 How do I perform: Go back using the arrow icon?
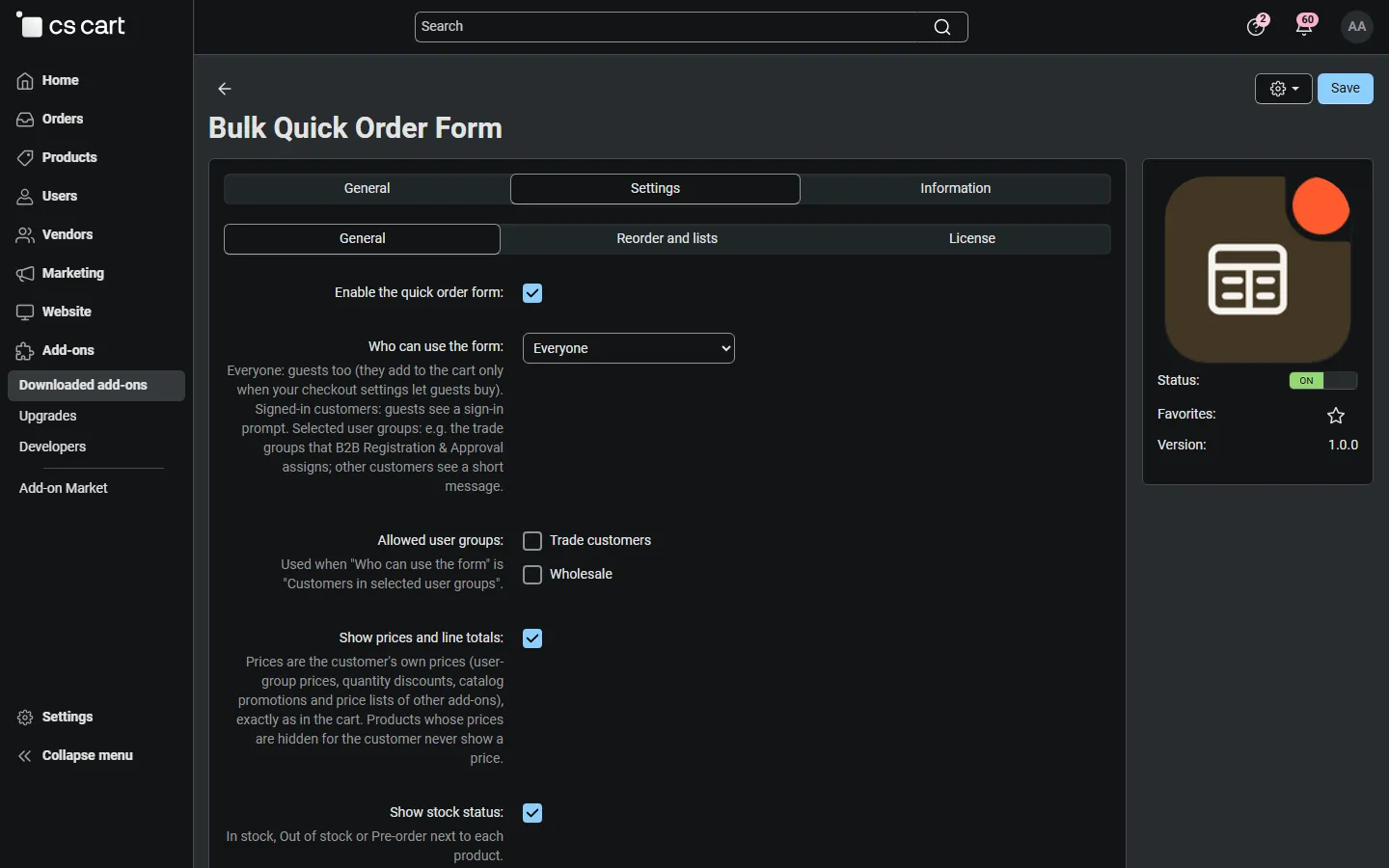click(225, 89)
